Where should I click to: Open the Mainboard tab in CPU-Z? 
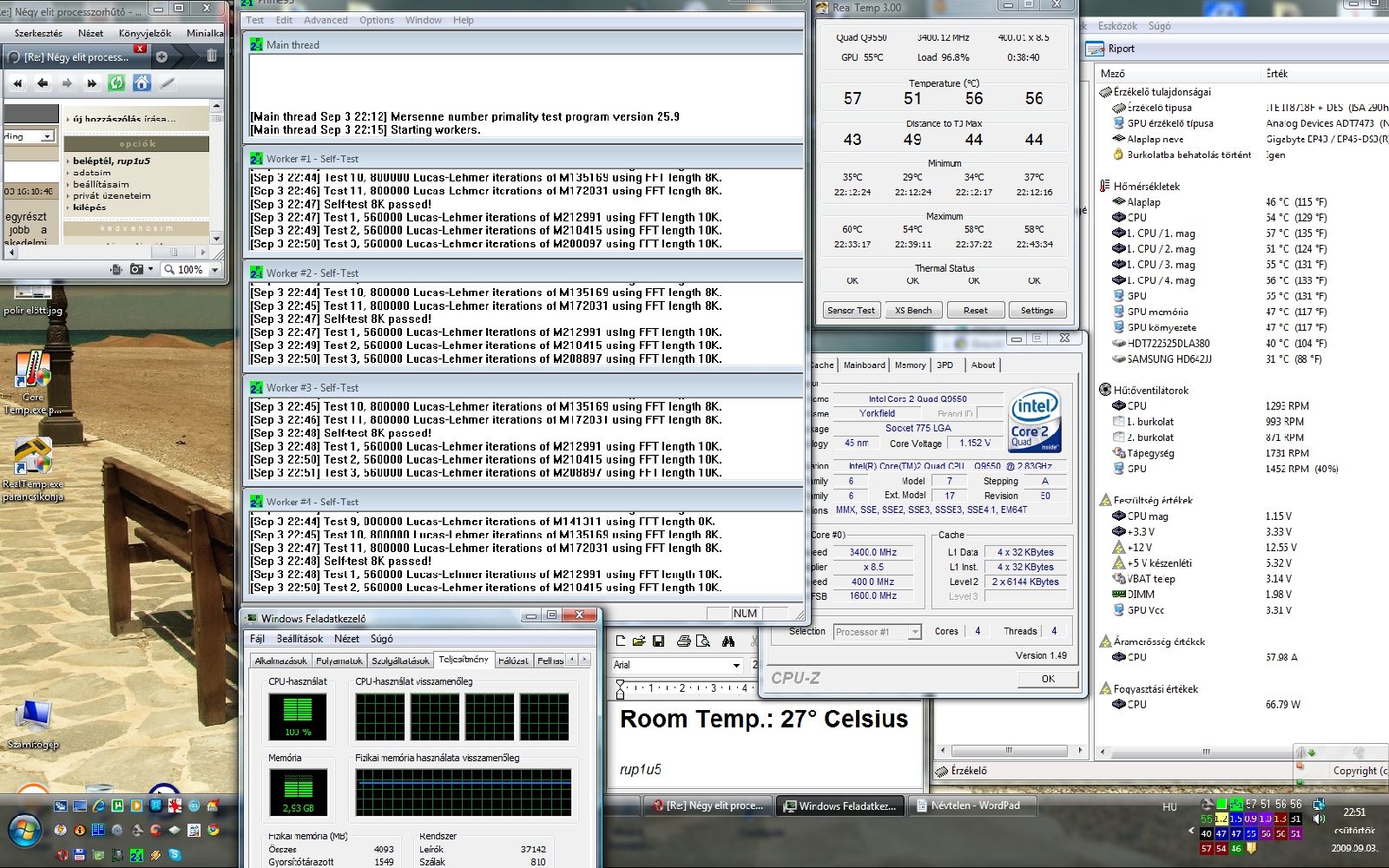coord(865,365)
